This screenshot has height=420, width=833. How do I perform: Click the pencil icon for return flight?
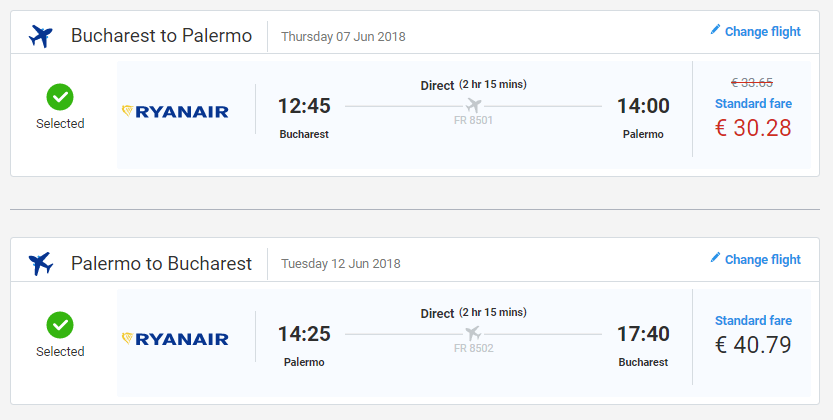pos(715,258)
